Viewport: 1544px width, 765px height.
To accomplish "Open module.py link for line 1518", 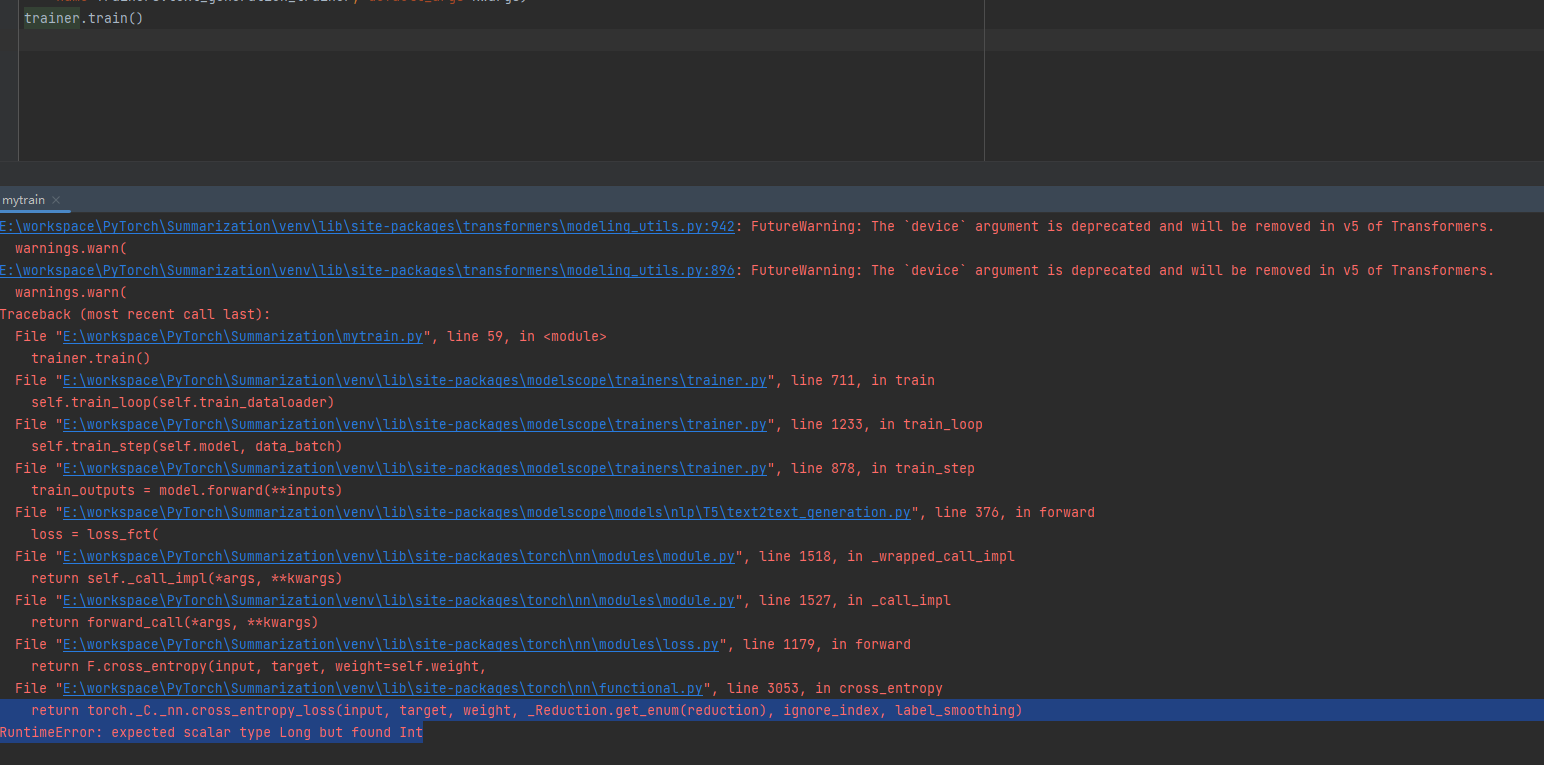I will 399,557.
